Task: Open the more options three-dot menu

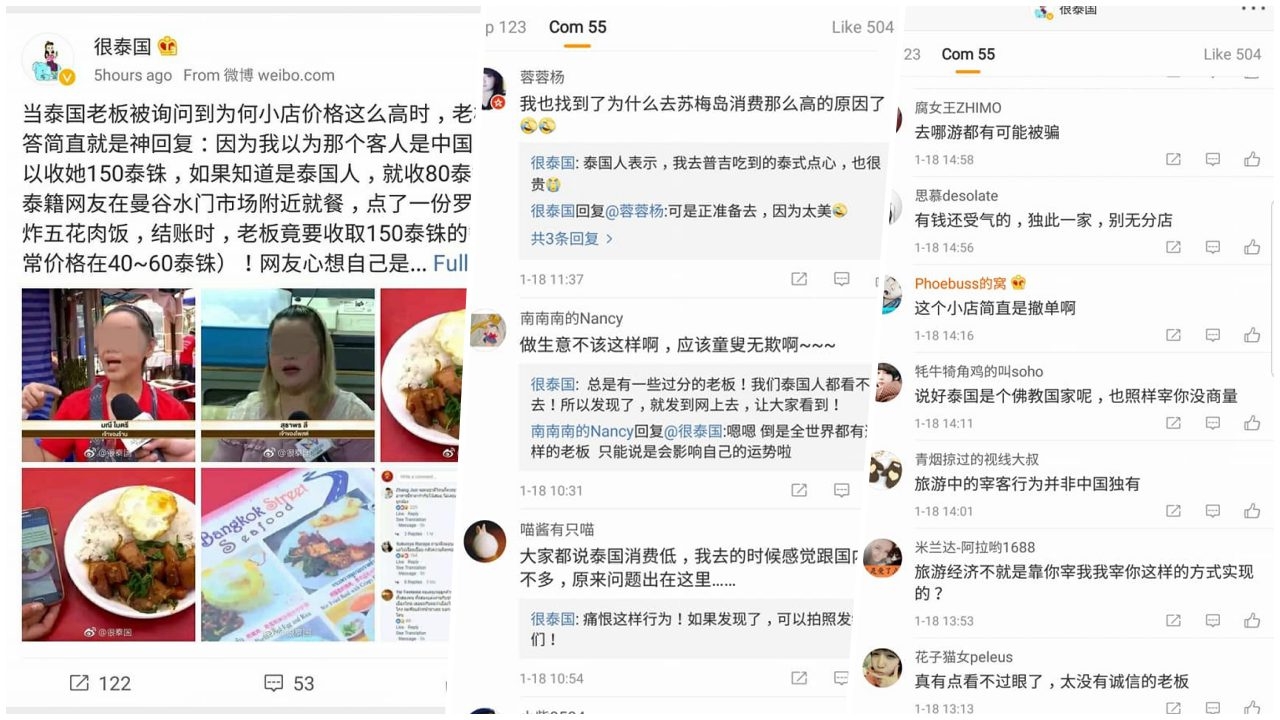Action: pos(1253,9)
